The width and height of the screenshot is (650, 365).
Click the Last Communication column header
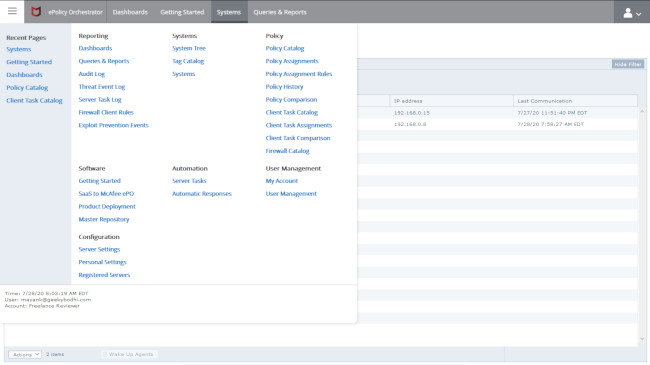coord(575,101)
